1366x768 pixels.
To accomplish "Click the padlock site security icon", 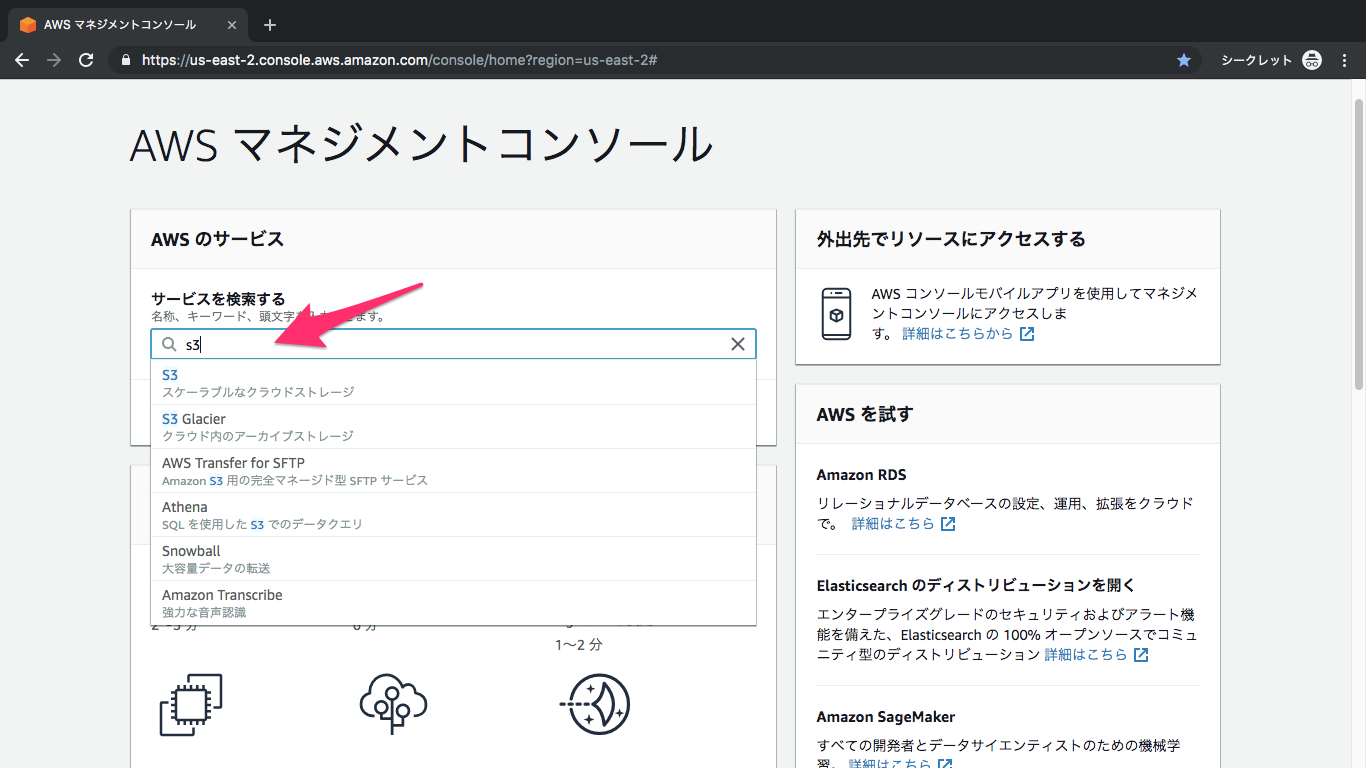I will (125, 60).
